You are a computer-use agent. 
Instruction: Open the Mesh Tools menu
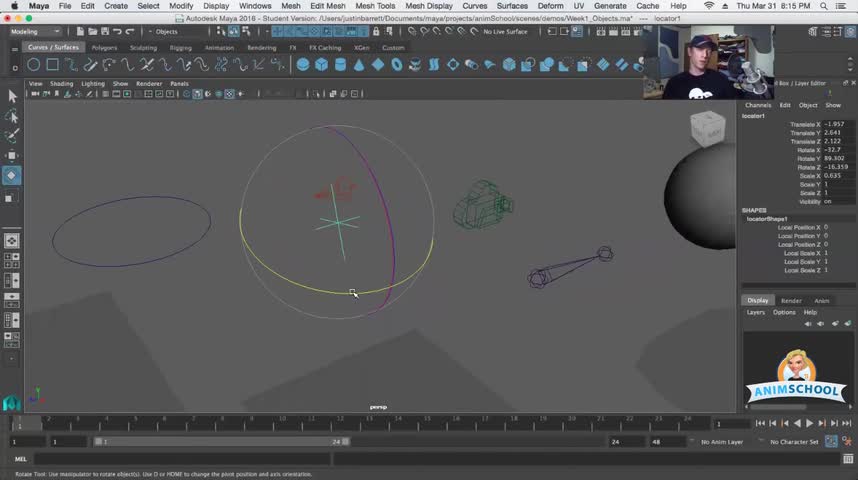(x=375, y=6)
